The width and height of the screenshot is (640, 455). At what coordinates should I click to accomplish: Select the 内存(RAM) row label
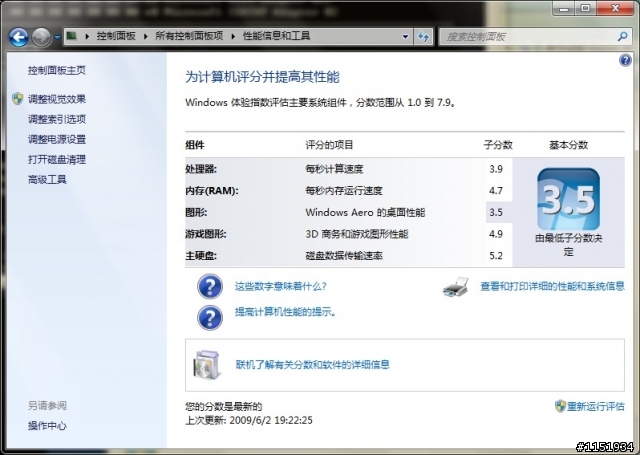(x=212, y=191)
